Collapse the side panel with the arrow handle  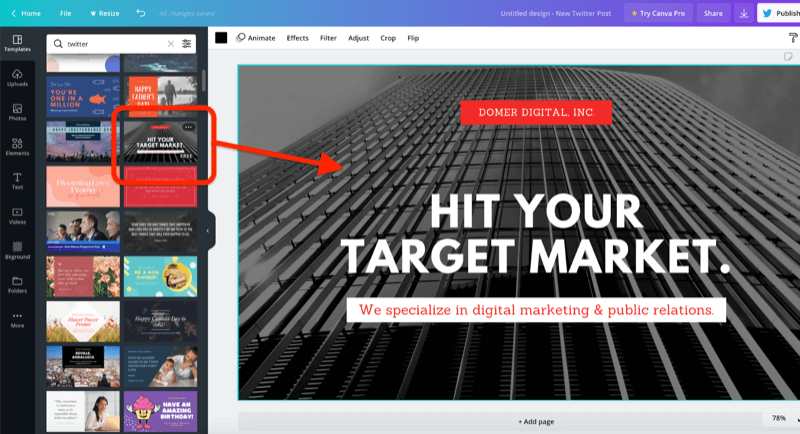[x=208, y=231]
